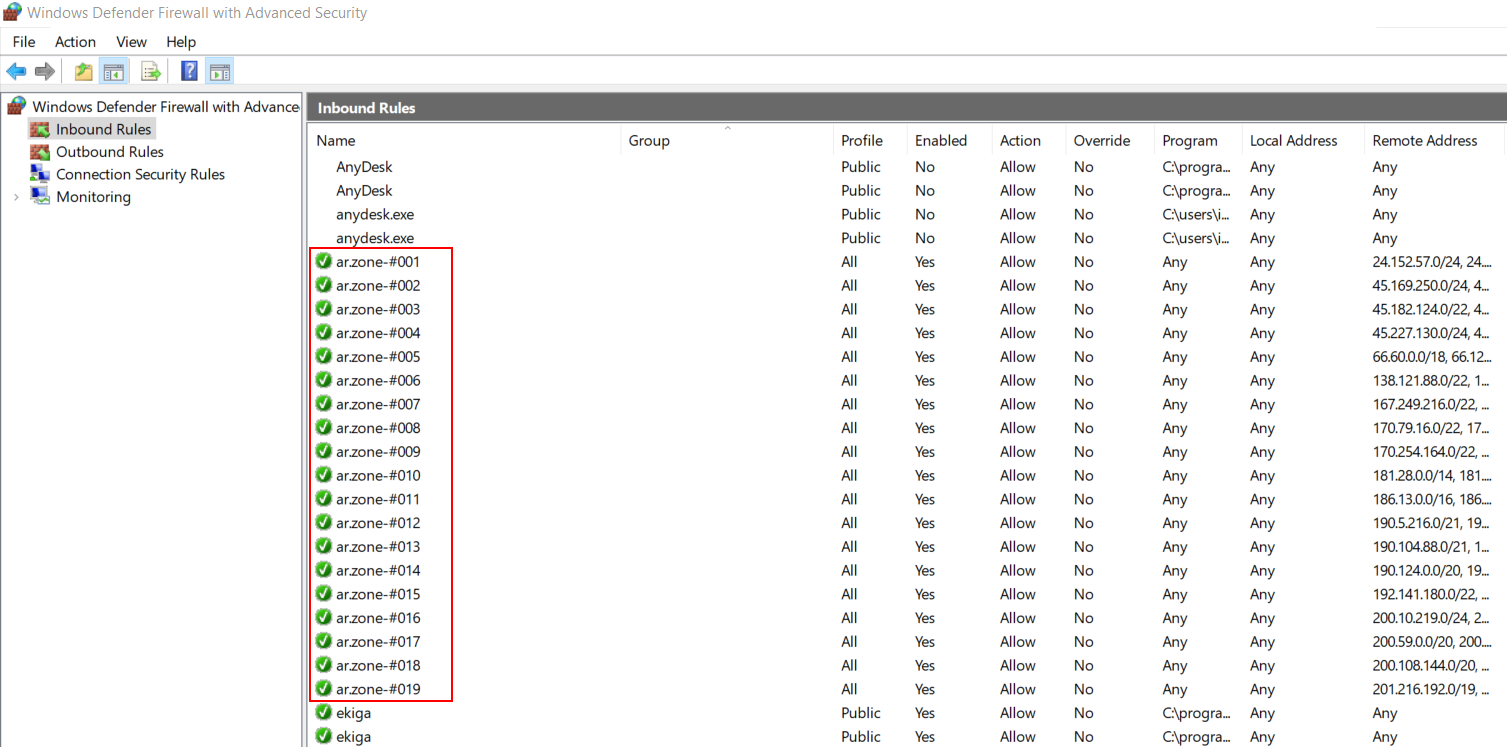Screen dimensions: 1507x747
Task: Toggle the Show/Hide Action Pane icon
Action: tap(220, 71)
